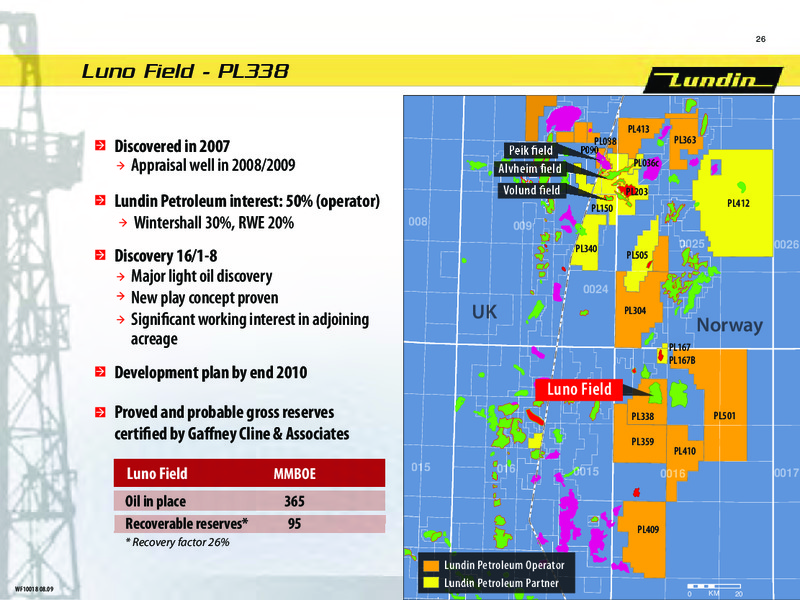The height and width of the screenshot is (600, 800).
Task: Click the red bullet beside "Development plan by end 2010"
Action: pyautogui.click(x=100, y=372)
